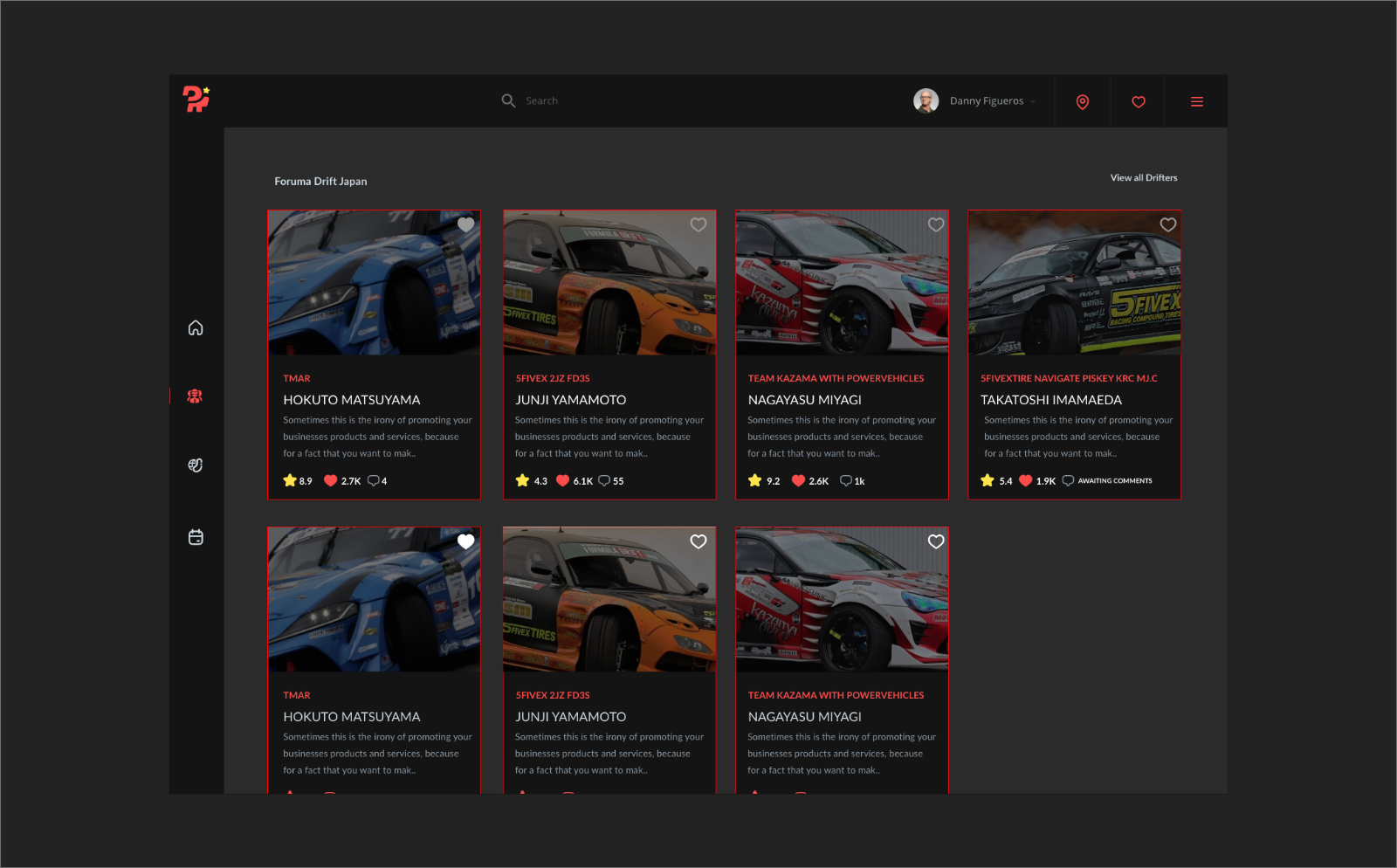
Task: Click Awaiting Comments bubble icon
Action: (1068, 480)
